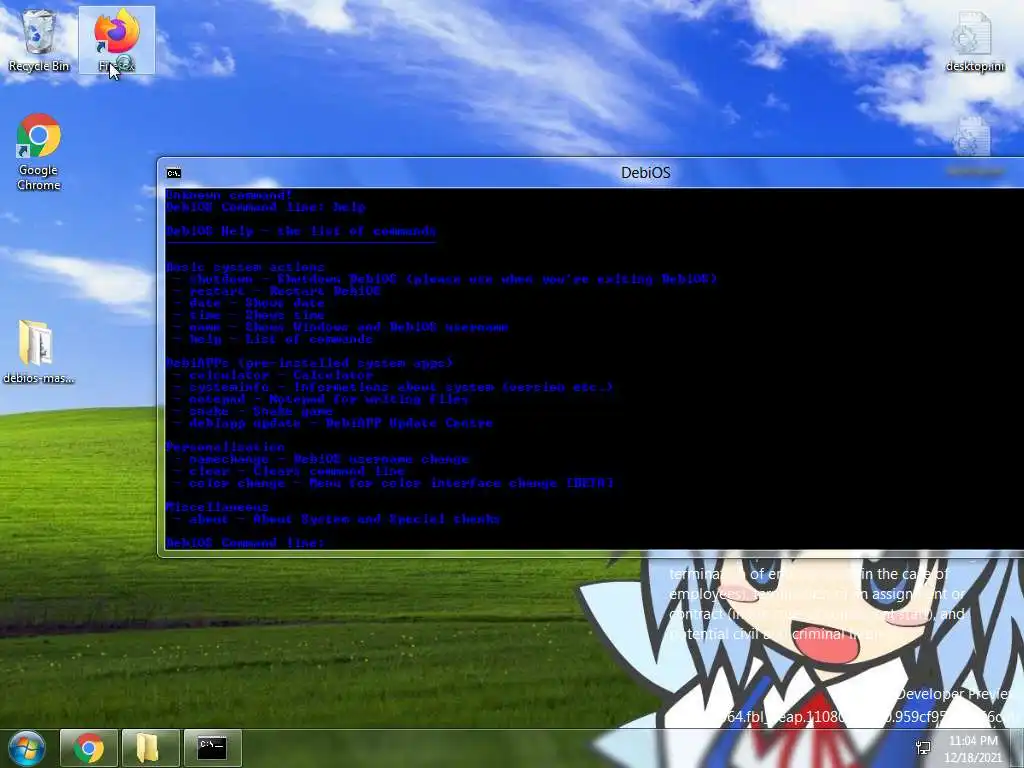
Task: Click 'namechange - DebiOS username change' line
Action: pyautogui.click(x=321, y=459)
